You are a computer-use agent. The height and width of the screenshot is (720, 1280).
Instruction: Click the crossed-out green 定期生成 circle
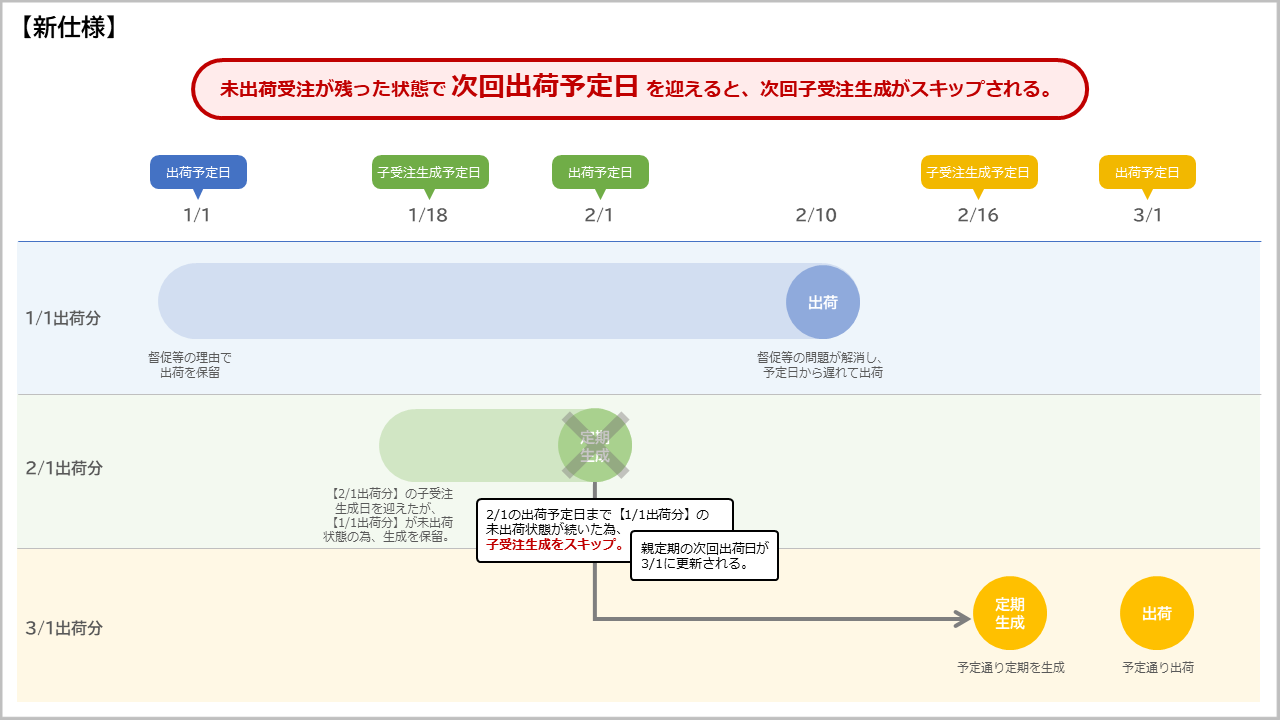tap(595, 445)
